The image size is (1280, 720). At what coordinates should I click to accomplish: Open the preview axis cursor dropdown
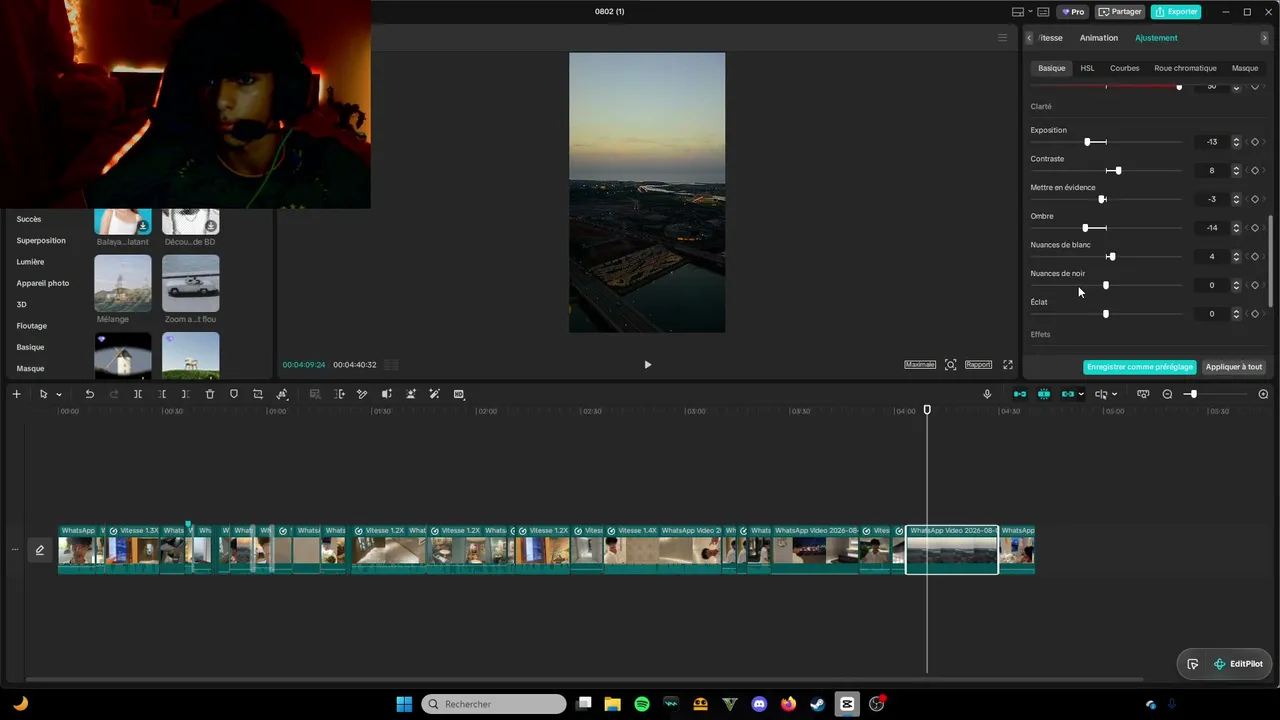[x=1115, y=395]
